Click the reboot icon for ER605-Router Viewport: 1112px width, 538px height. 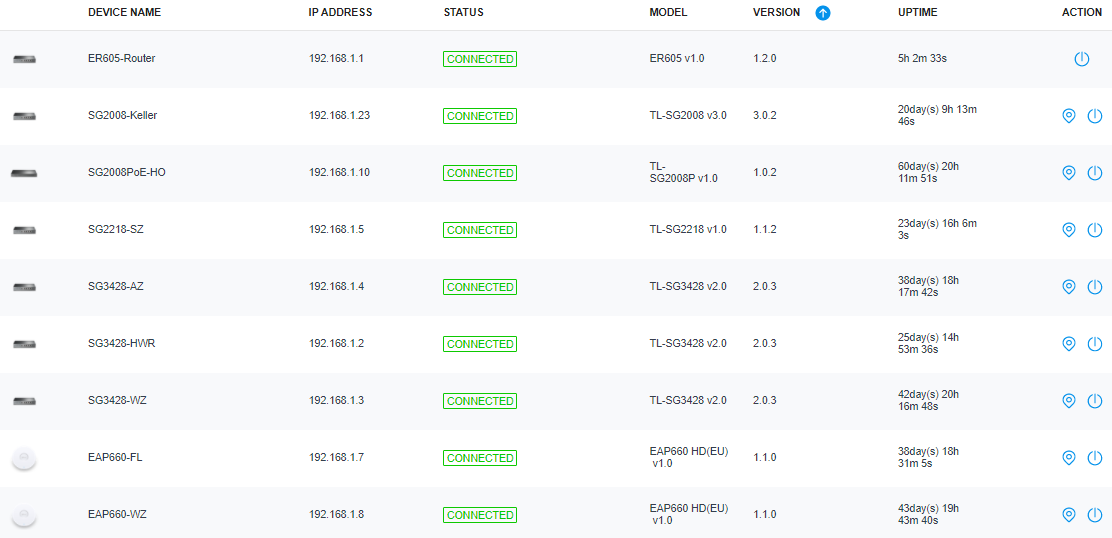[x=1081, y=59]
